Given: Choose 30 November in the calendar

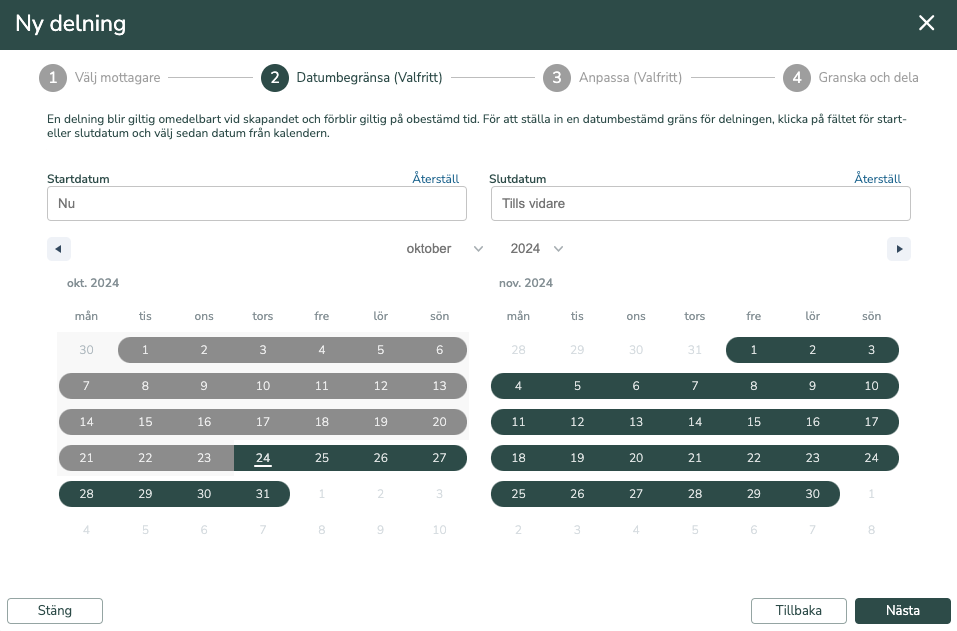Looking at the screenshot, I should 812,494.
